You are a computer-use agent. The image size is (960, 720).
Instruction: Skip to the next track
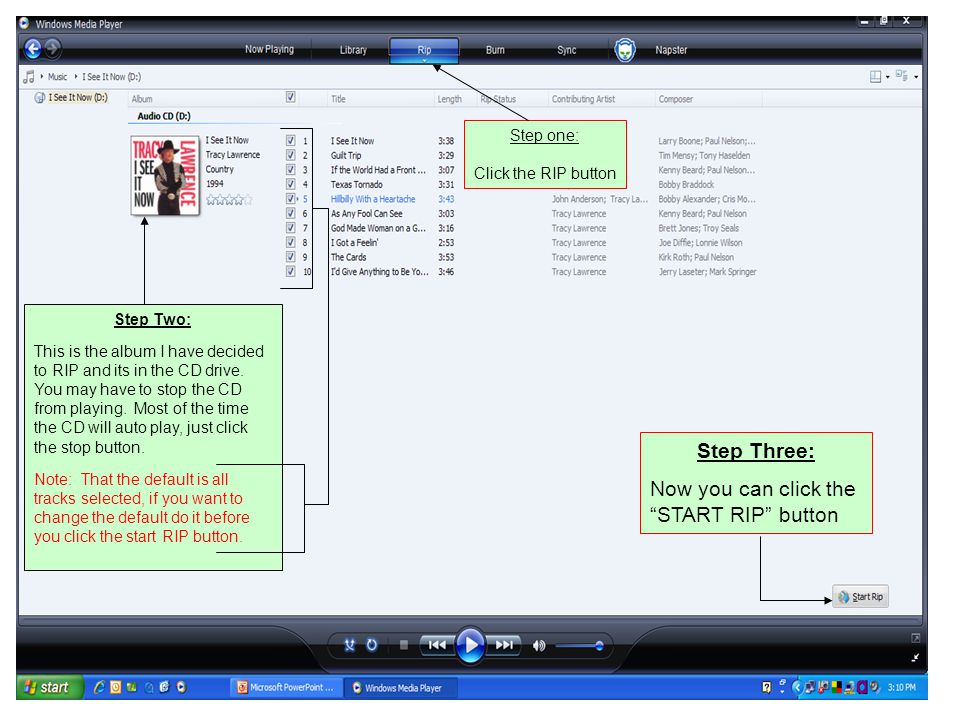coord(504,645)
